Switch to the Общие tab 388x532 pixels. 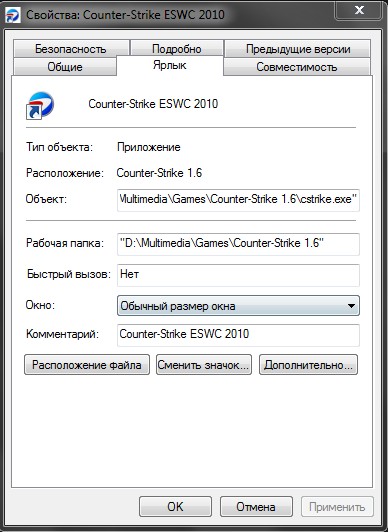pos(65,66)
